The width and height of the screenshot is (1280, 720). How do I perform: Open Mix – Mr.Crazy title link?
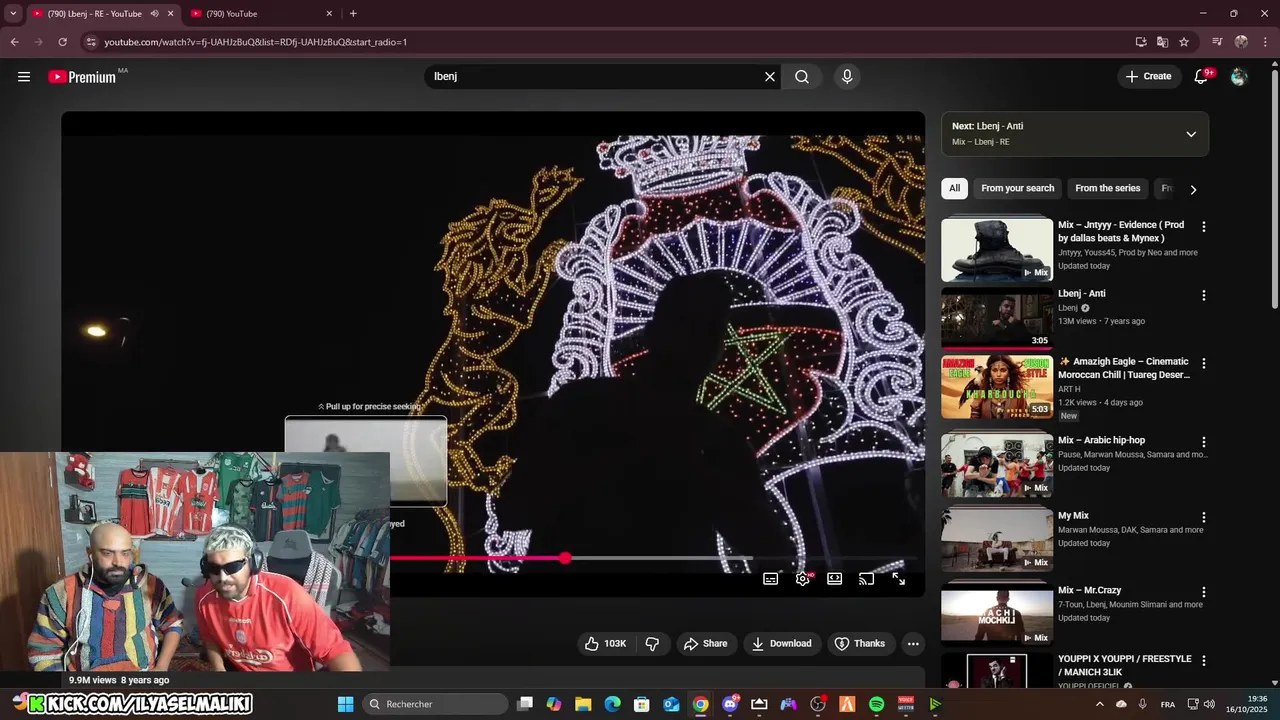1089,590
